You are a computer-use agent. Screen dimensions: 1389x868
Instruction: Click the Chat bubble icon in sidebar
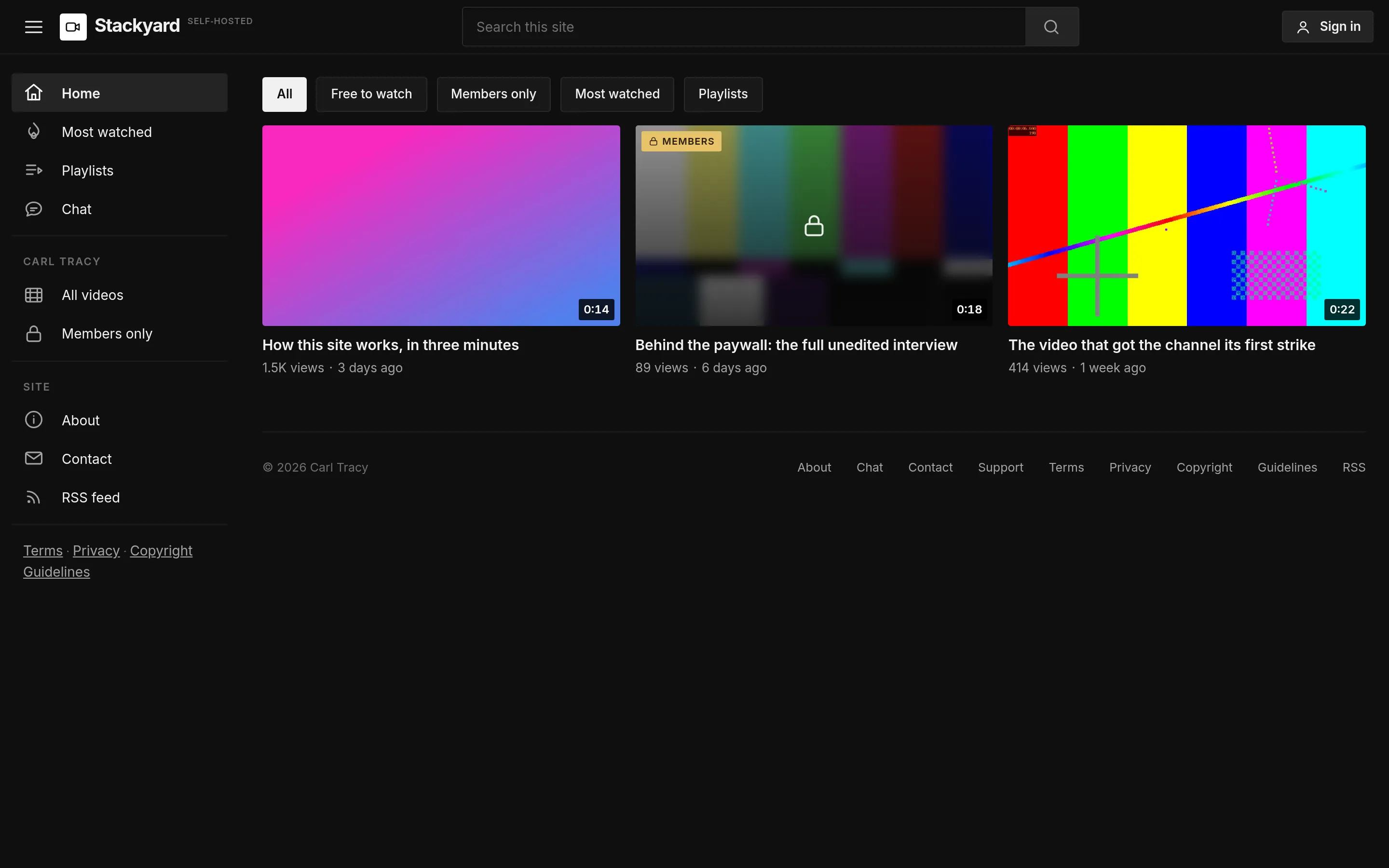tap(34, 209)
